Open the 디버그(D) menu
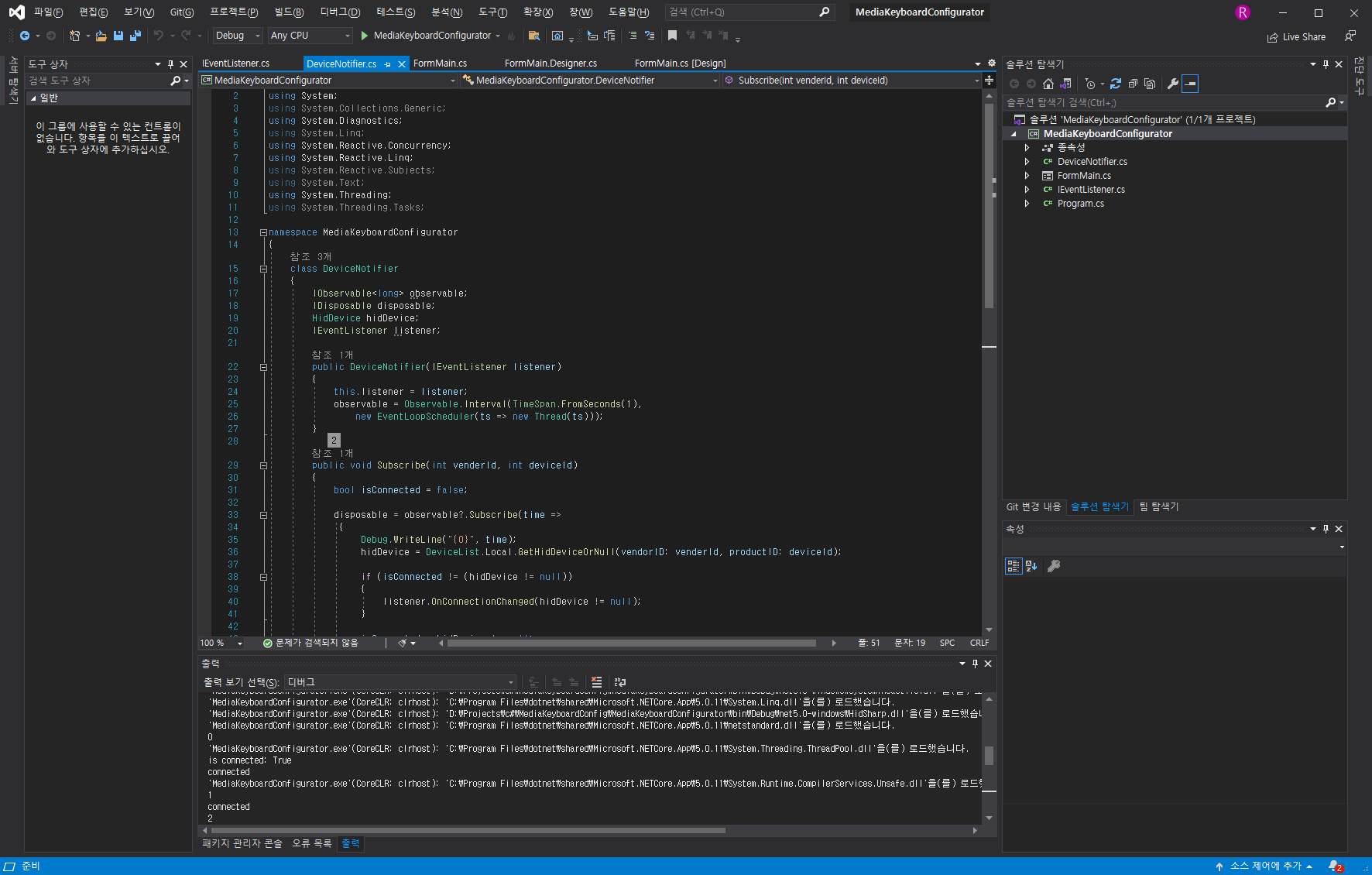1372x875 pixels. tap(340, 12)
